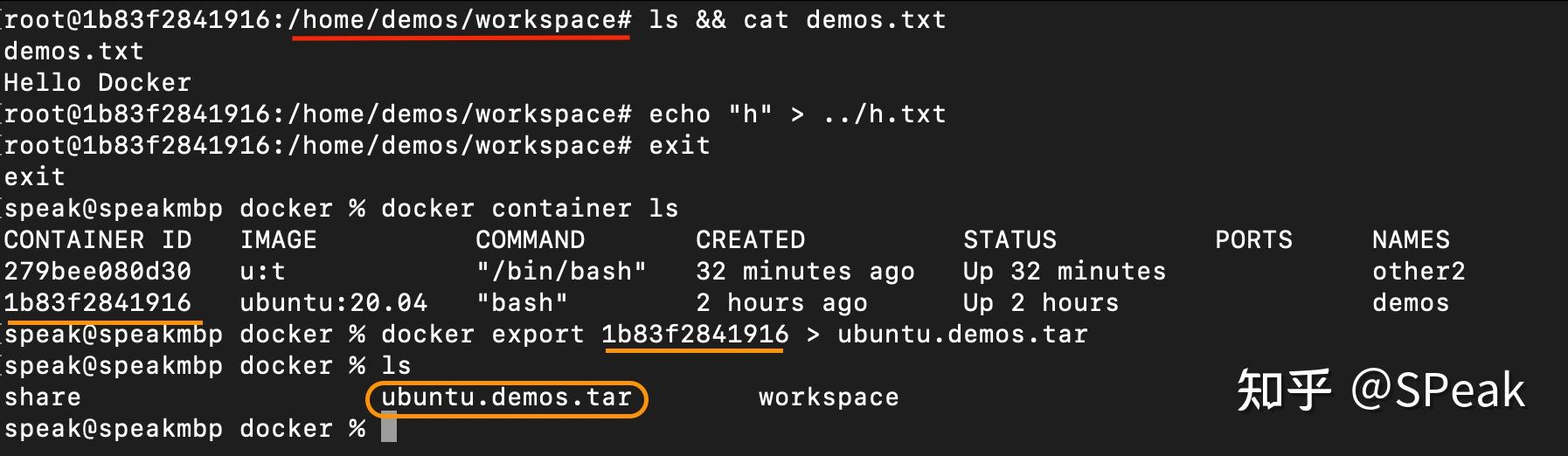Click the 'COMMAND' column header
This screenshot has height=456, width=1568.
[x=531, y=240]
